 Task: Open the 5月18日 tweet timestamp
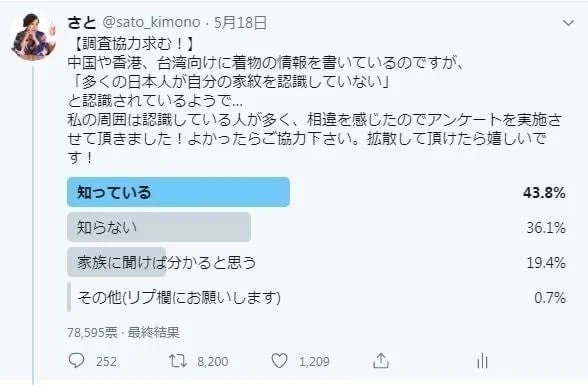pos(240,23)
